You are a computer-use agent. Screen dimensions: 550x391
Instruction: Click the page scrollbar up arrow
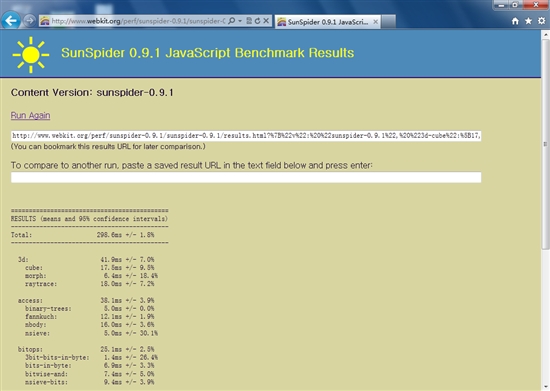(545, 35)
